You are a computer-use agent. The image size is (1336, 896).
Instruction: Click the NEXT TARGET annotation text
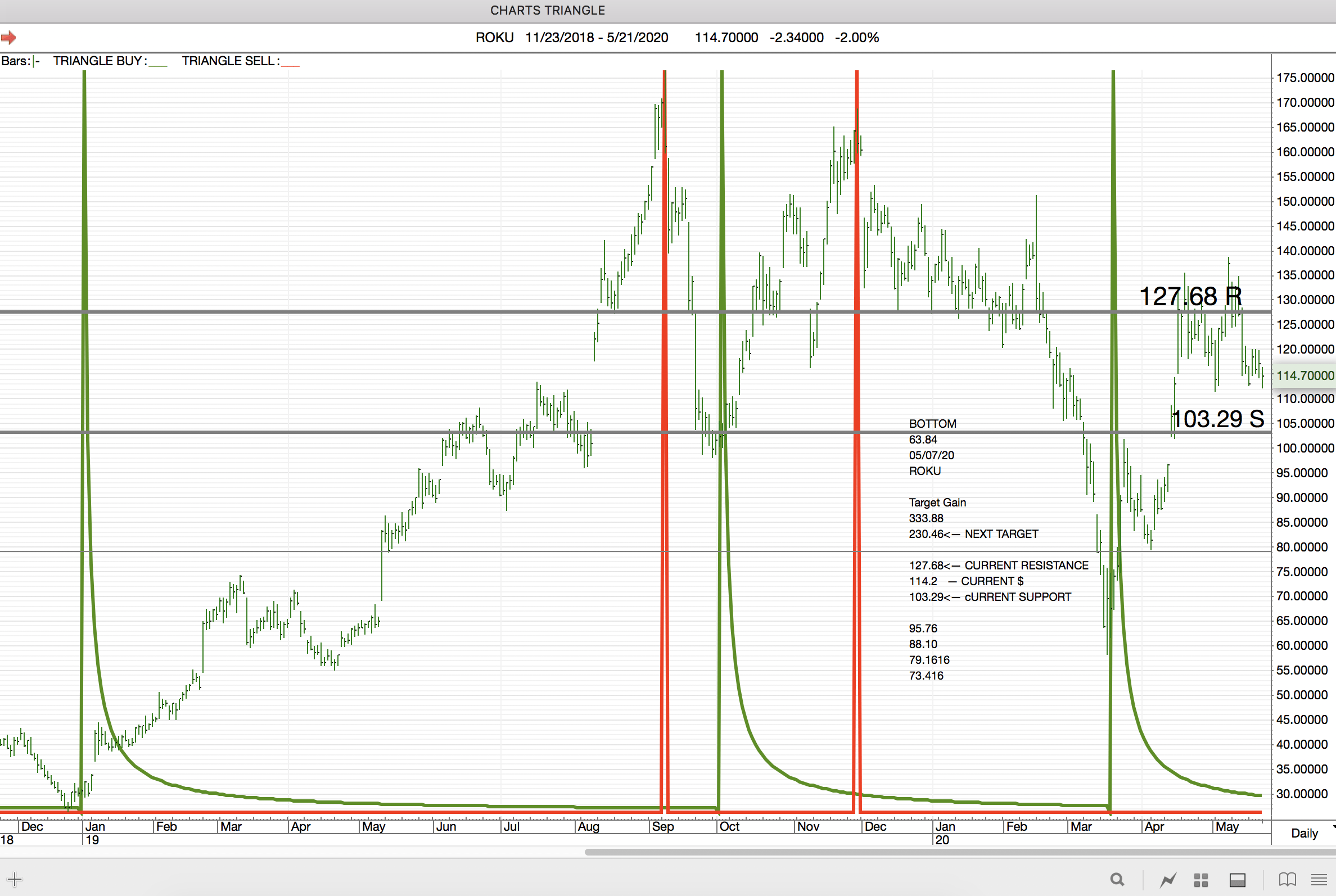(x=1001, y=533)
